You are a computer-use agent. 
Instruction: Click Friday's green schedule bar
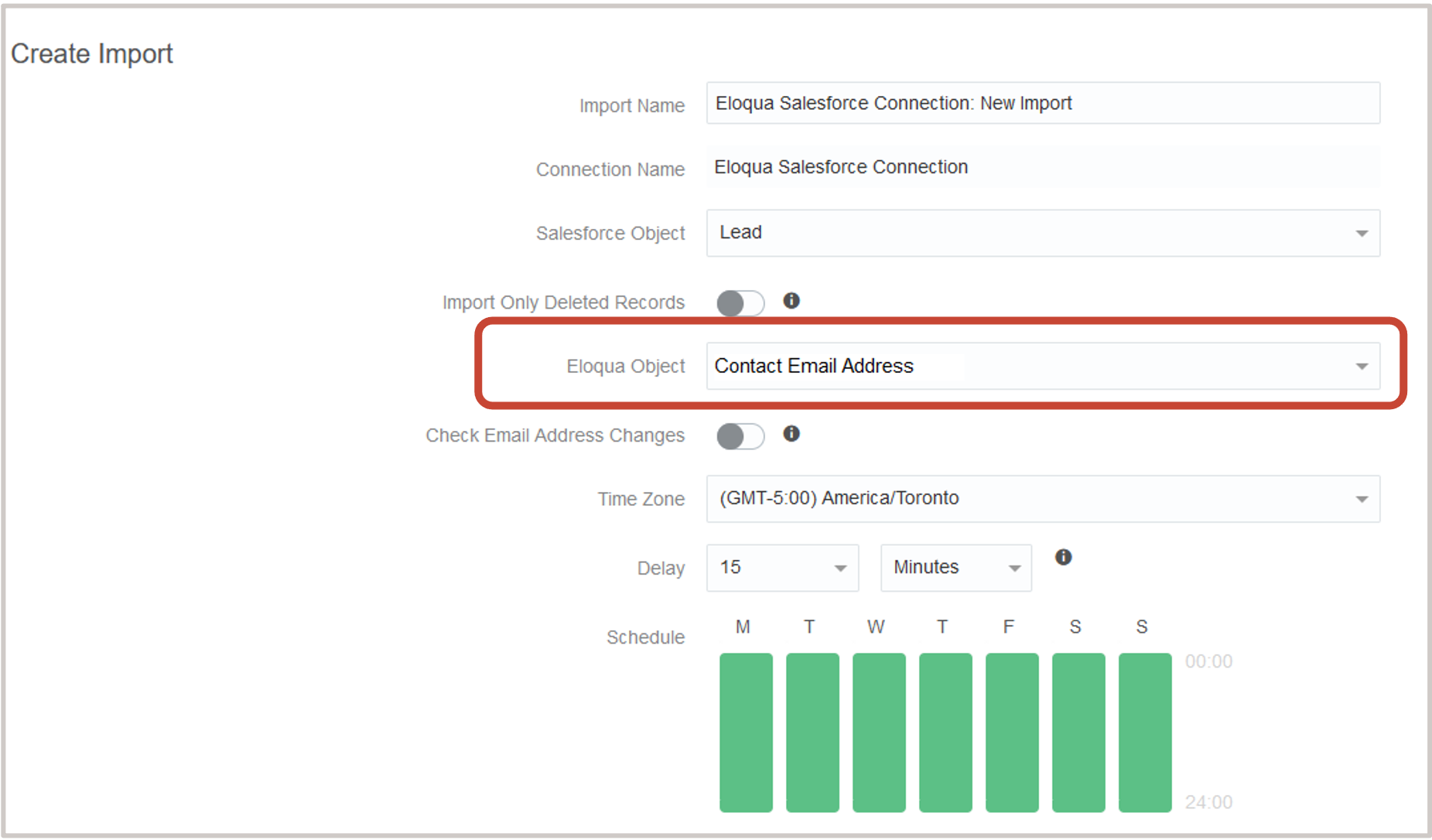(x=1011, y=731)
